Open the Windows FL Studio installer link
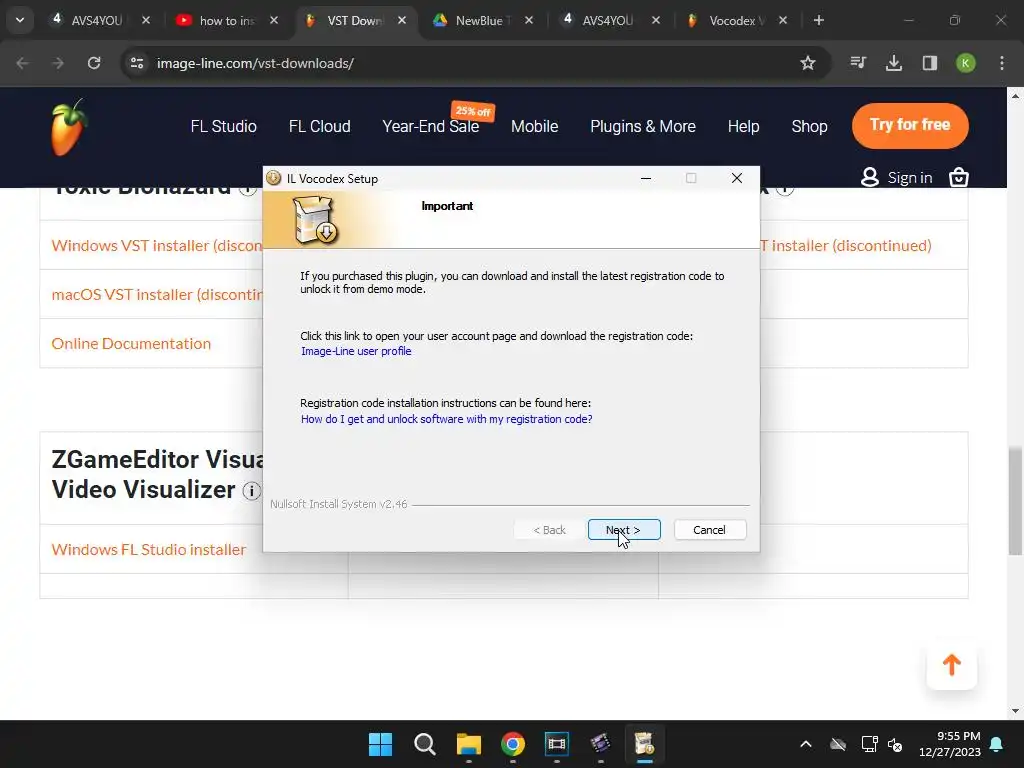This screenshot has width=1024, height=768. (149, 549)
